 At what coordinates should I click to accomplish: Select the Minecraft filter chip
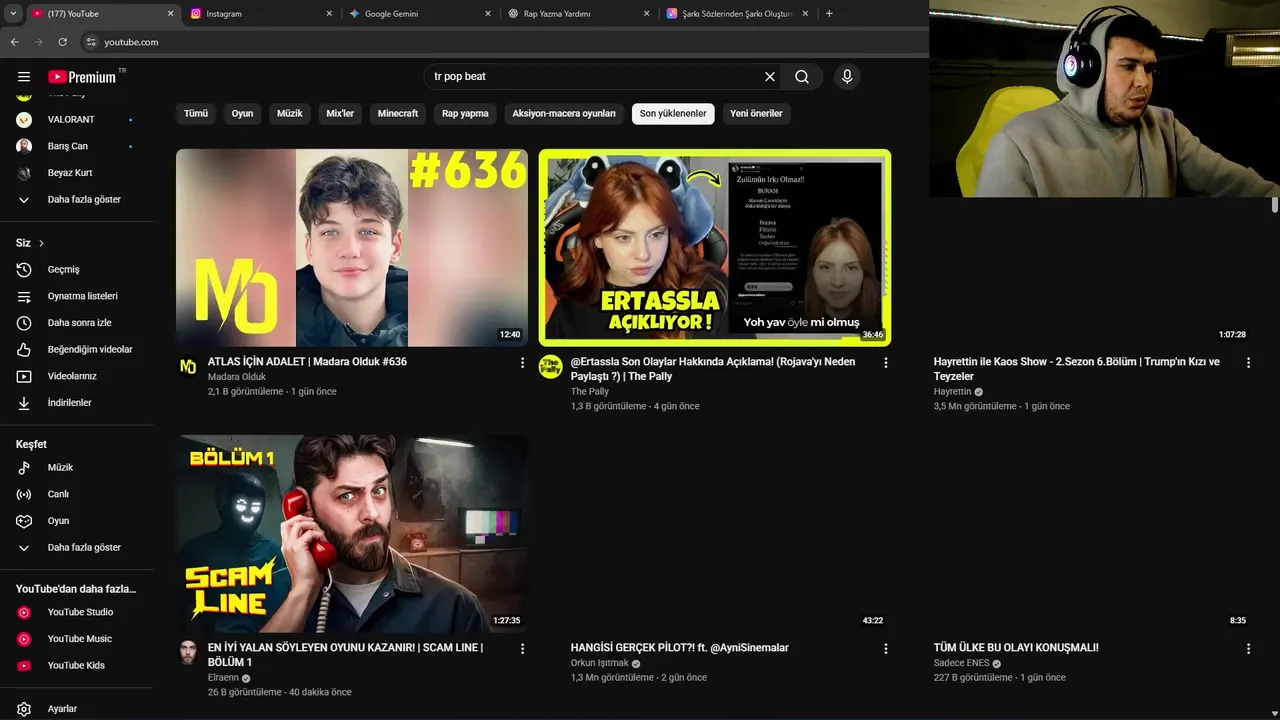pyautogui.click(x=398, y=114)
